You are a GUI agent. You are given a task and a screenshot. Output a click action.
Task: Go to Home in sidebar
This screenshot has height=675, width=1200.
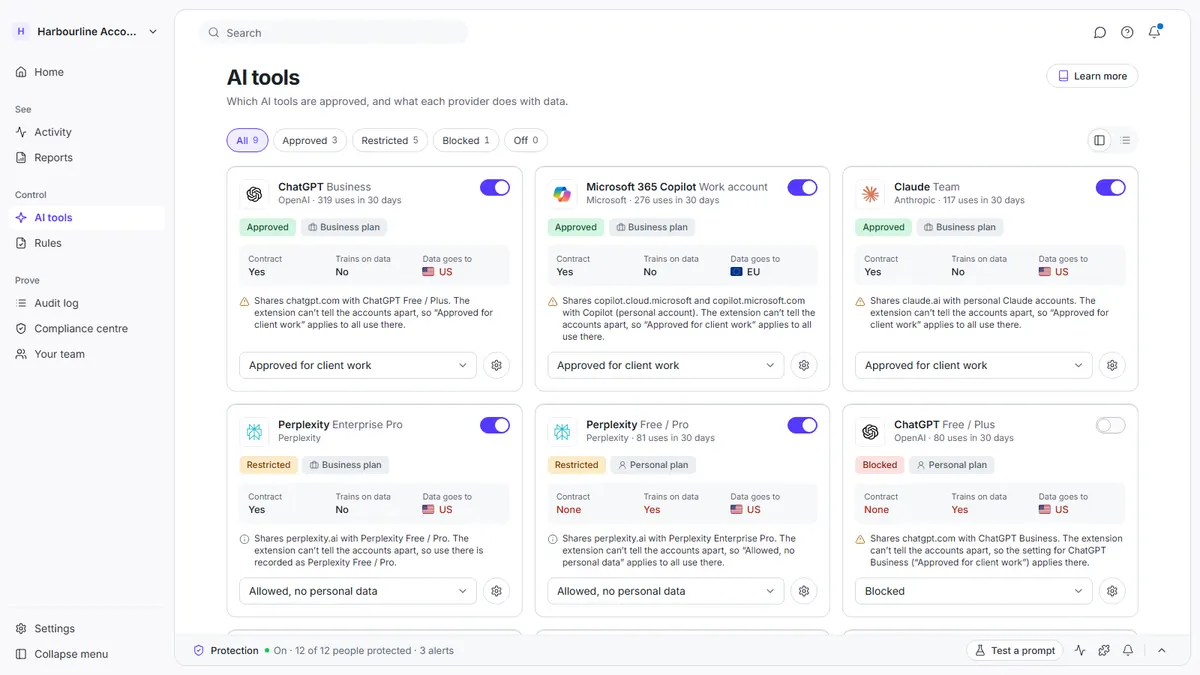tap(86, 72)
